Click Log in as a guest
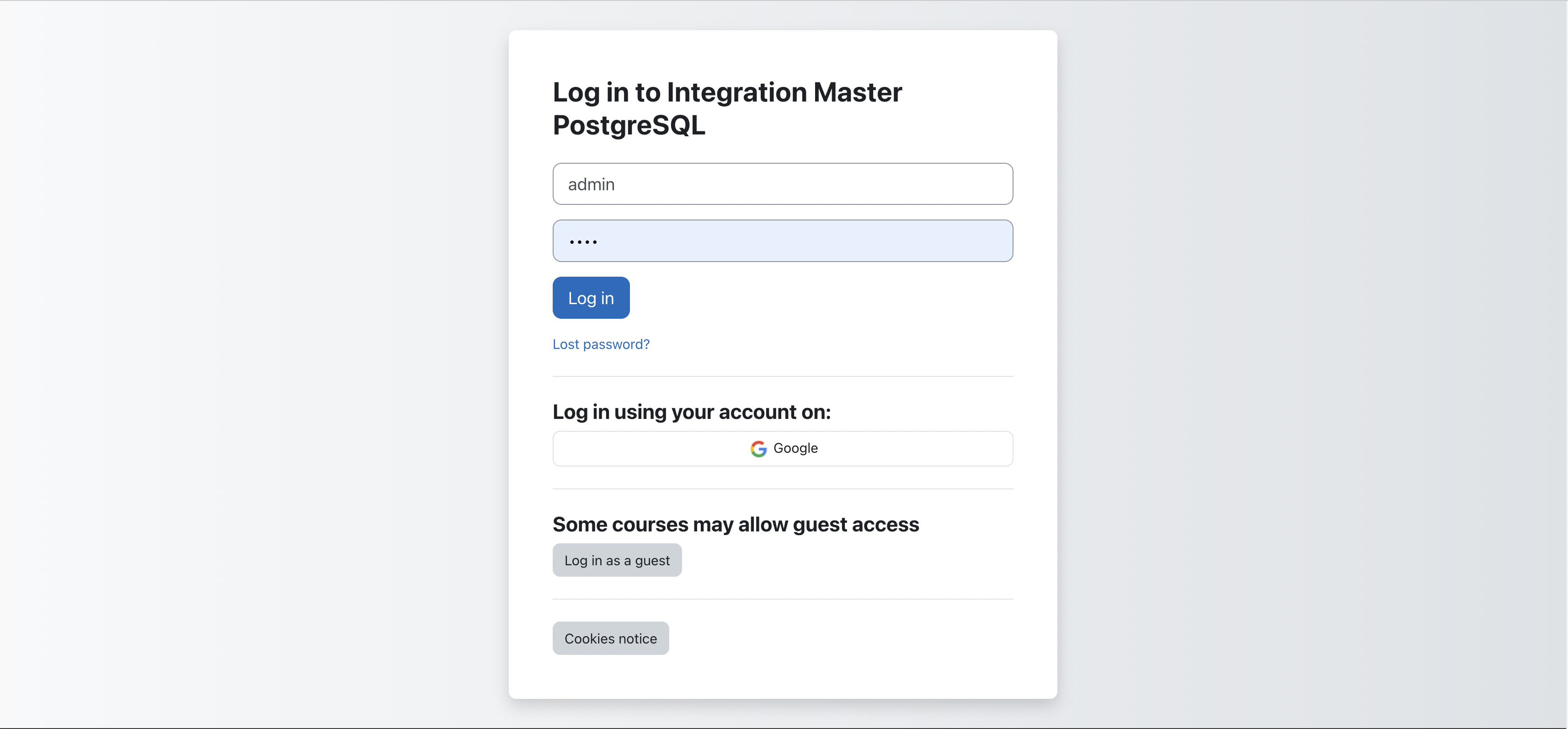The width and height of the screenshot is (1568, 729). [x=617, y=560]
